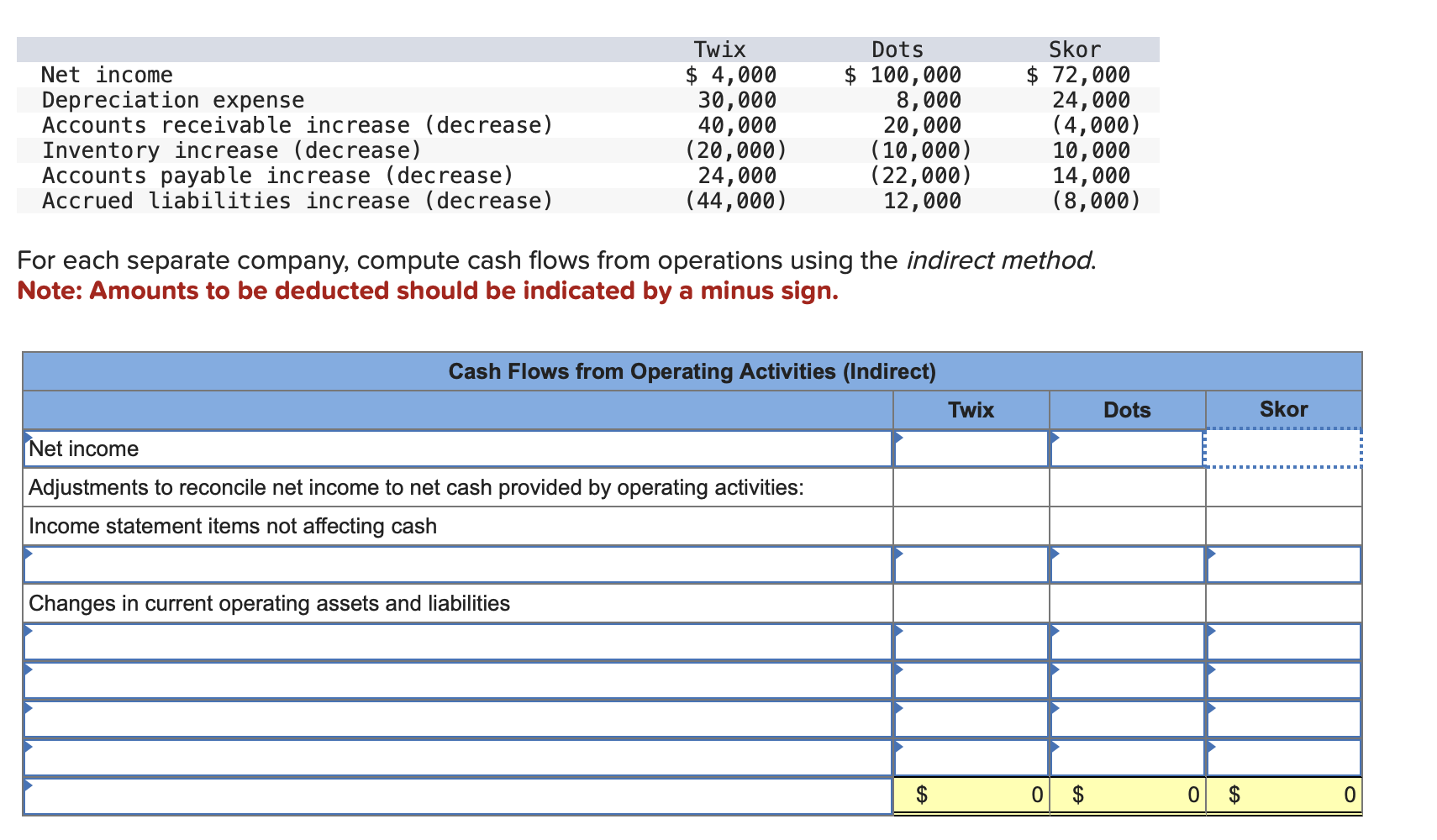Click the Twix column header in the table
This screenshot has width=1437, height=840.
[971, 410]
